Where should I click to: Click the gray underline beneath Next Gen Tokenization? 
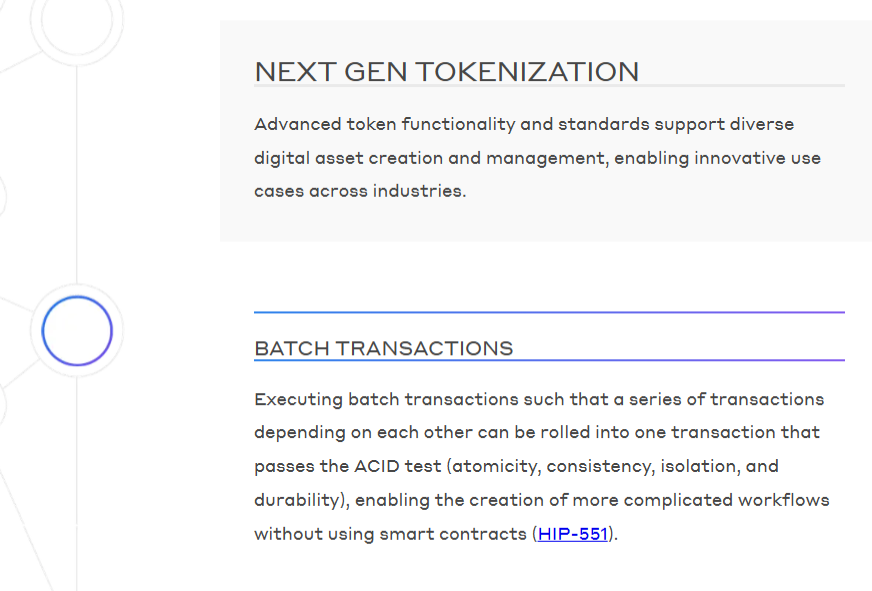coord(549,86)
